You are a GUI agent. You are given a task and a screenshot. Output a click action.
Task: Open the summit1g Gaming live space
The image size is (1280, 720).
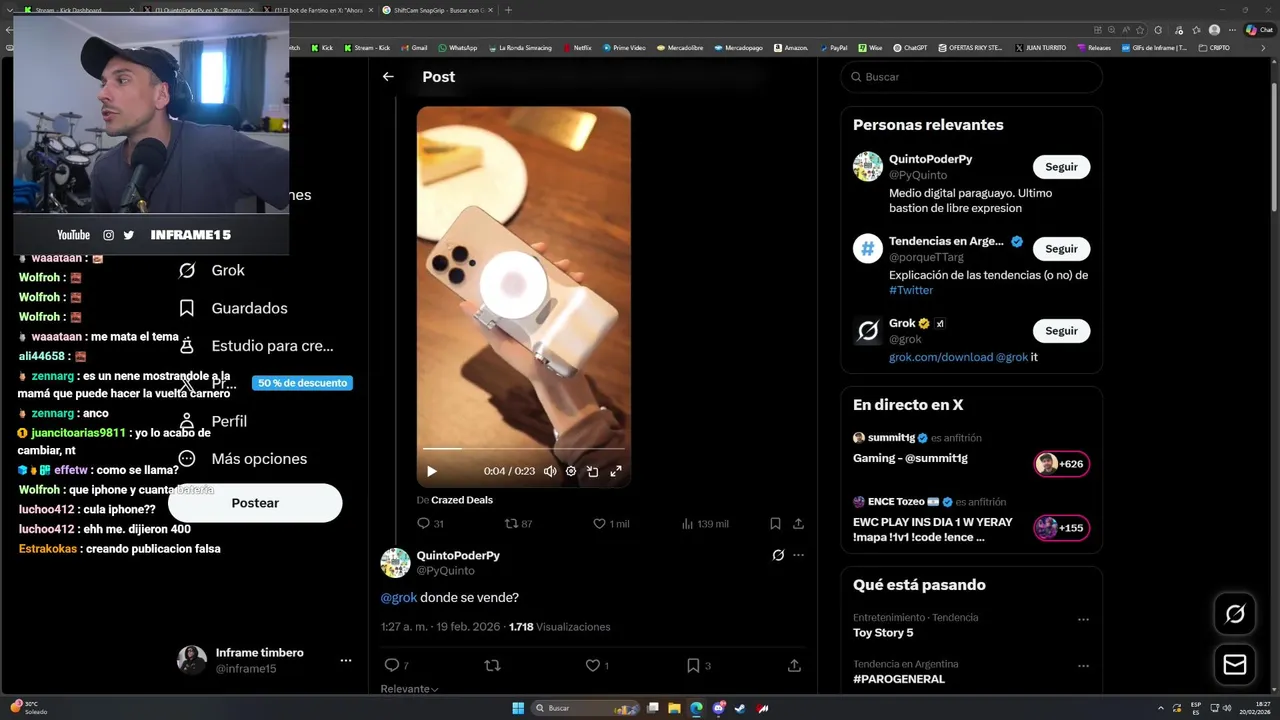click(x=910, y=458)
